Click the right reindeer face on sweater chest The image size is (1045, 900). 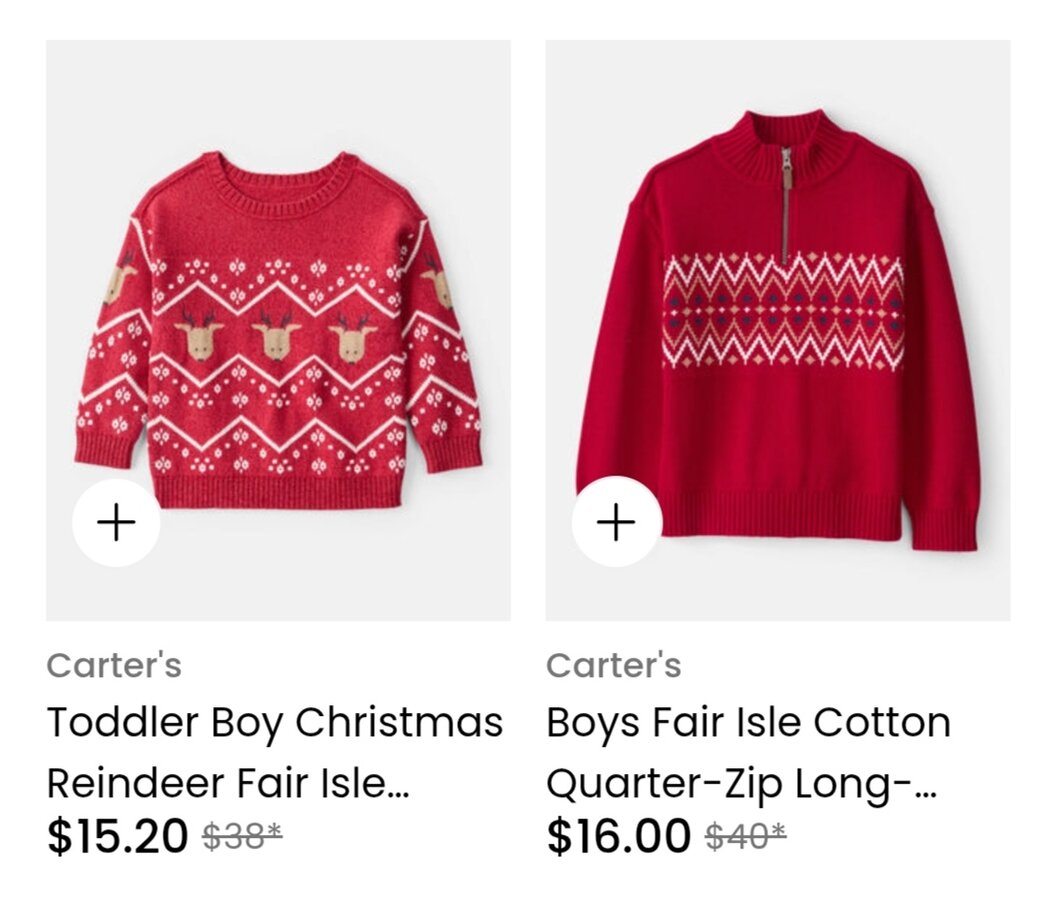352,338
